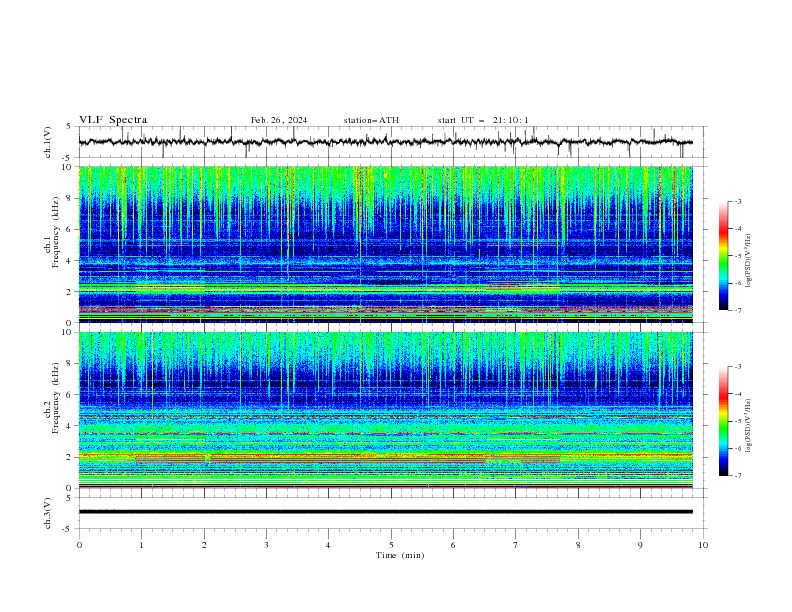Image resolution: width=792 pixels, height=612 pixels.
Task: Click the "Time (min)" axis title
Action: pyautogui.click(x=400, y=555)
